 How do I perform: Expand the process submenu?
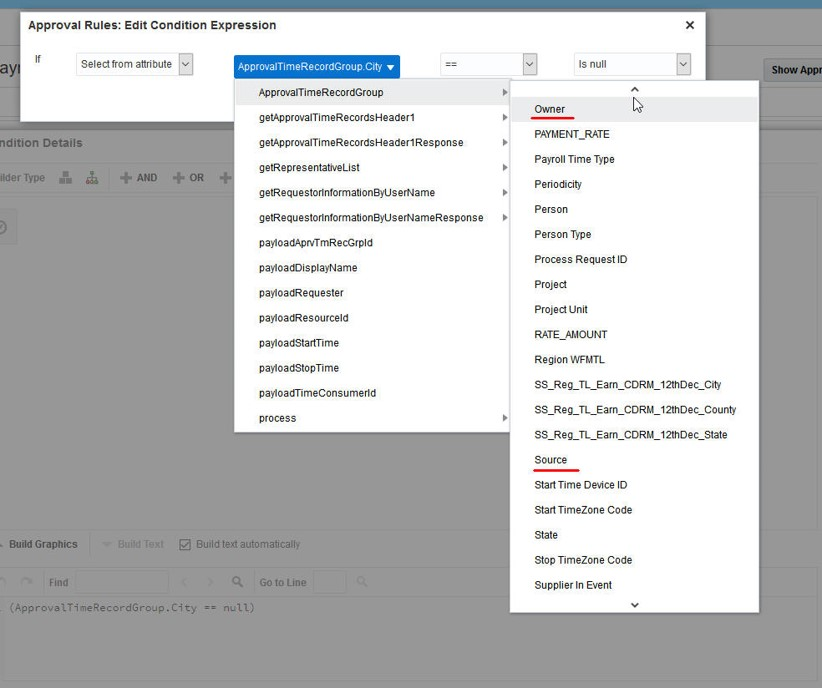click(372, 418)
